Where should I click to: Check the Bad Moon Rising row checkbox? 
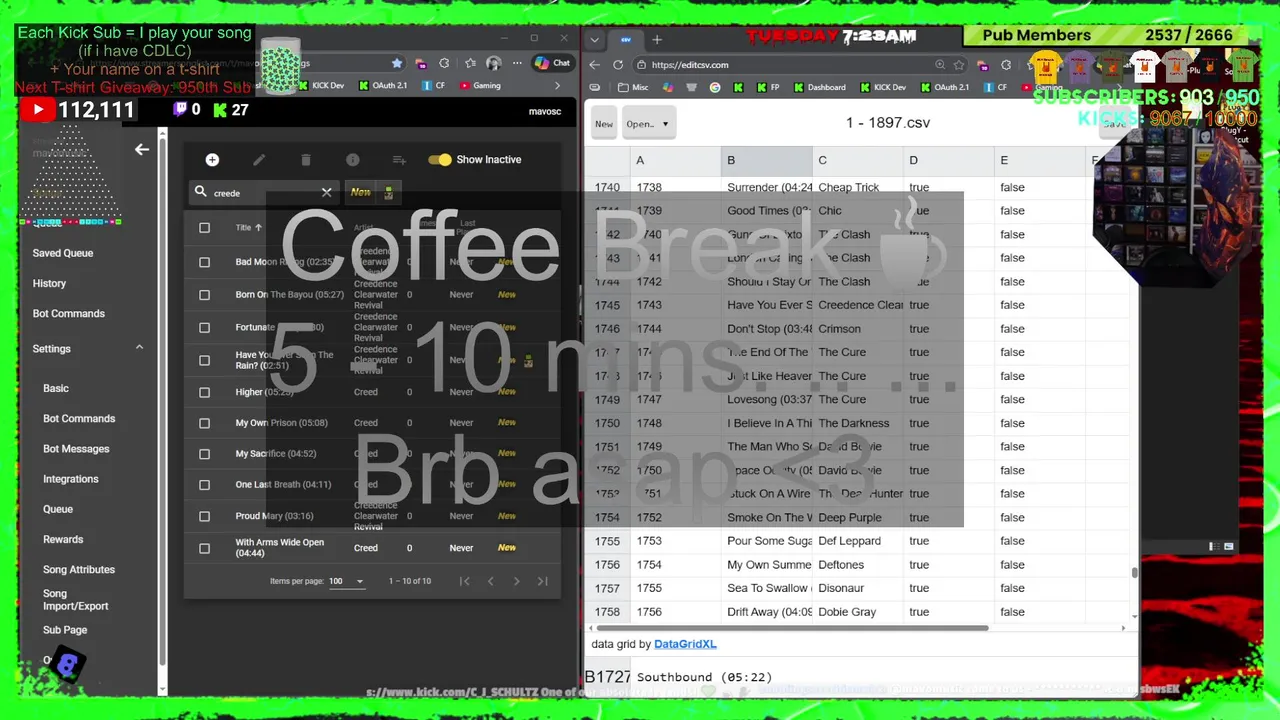tap(204, 262)
